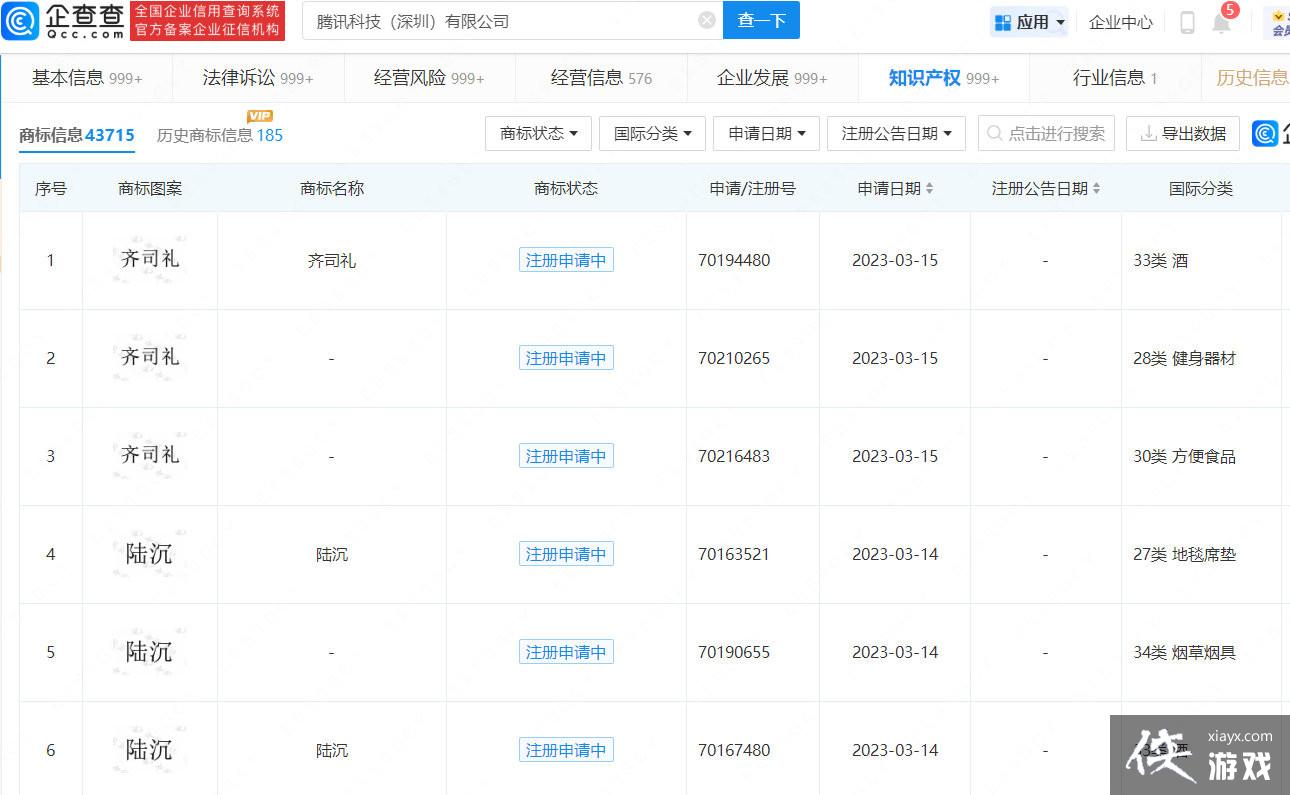Expand the 商标状态 filter dropdown

pyautogui.click(x=538, y=134)
